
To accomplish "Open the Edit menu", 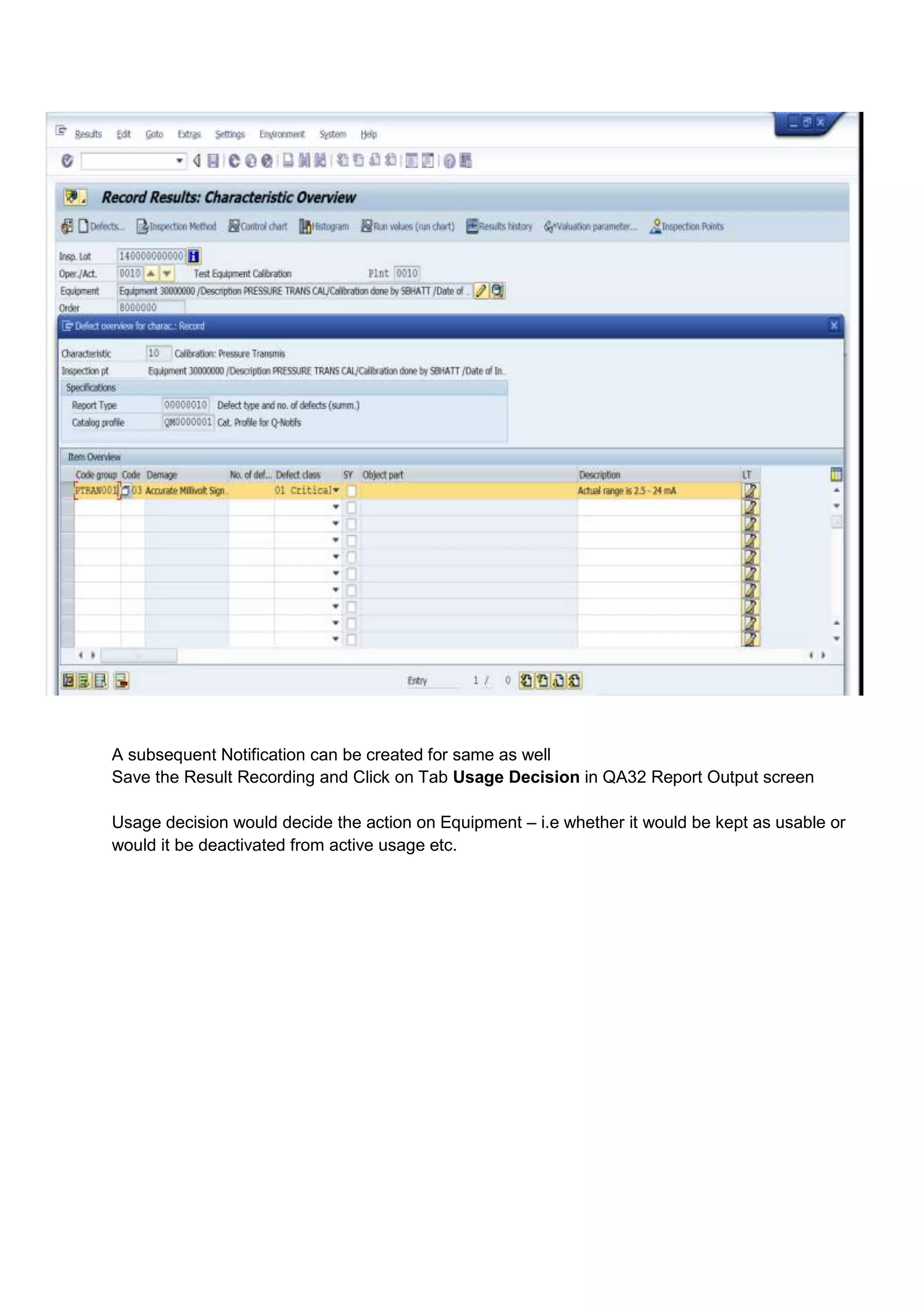I will 124,134.
